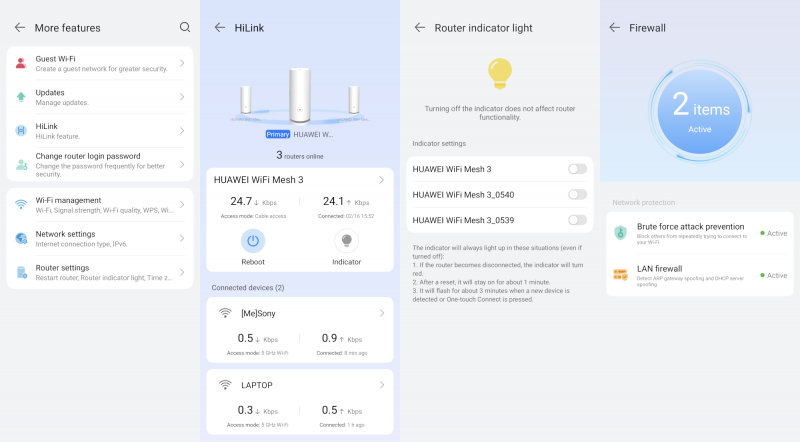Expand HUAWEI WiFi Mesh 3 details chevron
The image size is (800, 442).
382,180
